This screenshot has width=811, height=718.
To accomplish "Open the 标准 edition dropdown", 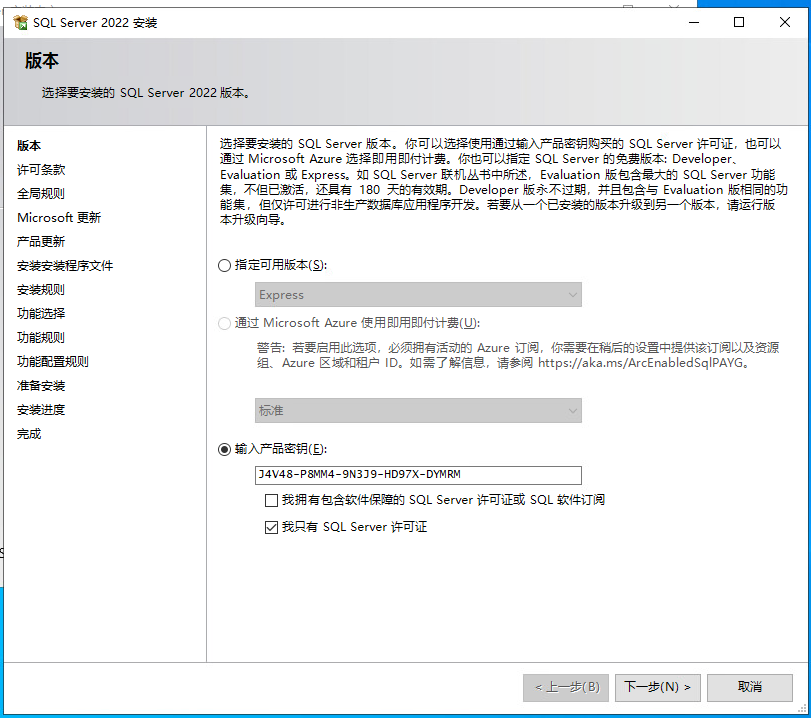I will pos(418,410).
